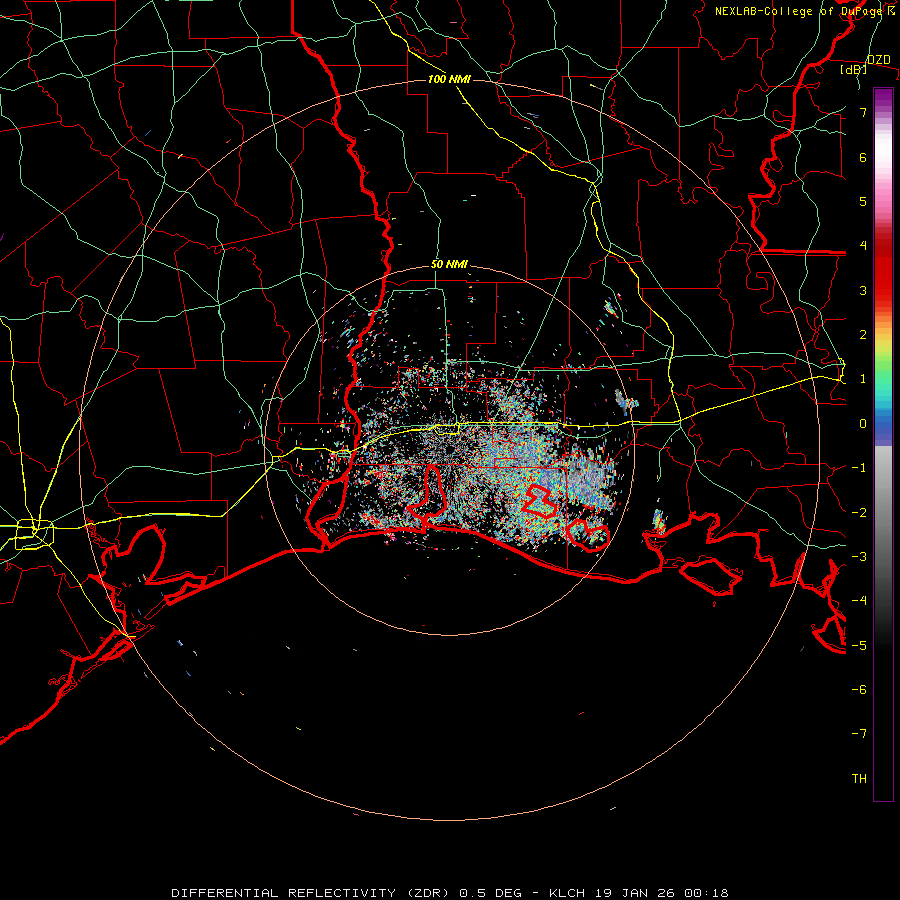The width and height of the screenshot is (900, 900).
Task: Click the "-2" value on the color scale
Action: [x=859, y=512]
